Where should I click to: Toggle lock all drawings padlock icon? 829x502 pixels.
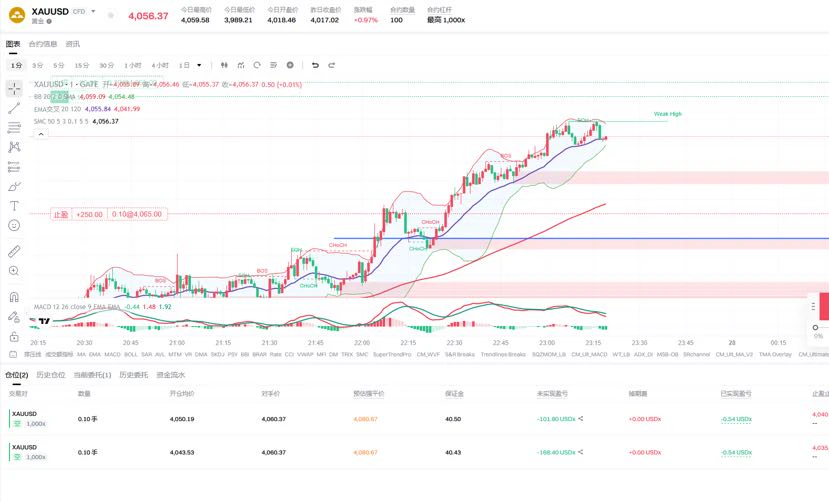coord(14,337)
